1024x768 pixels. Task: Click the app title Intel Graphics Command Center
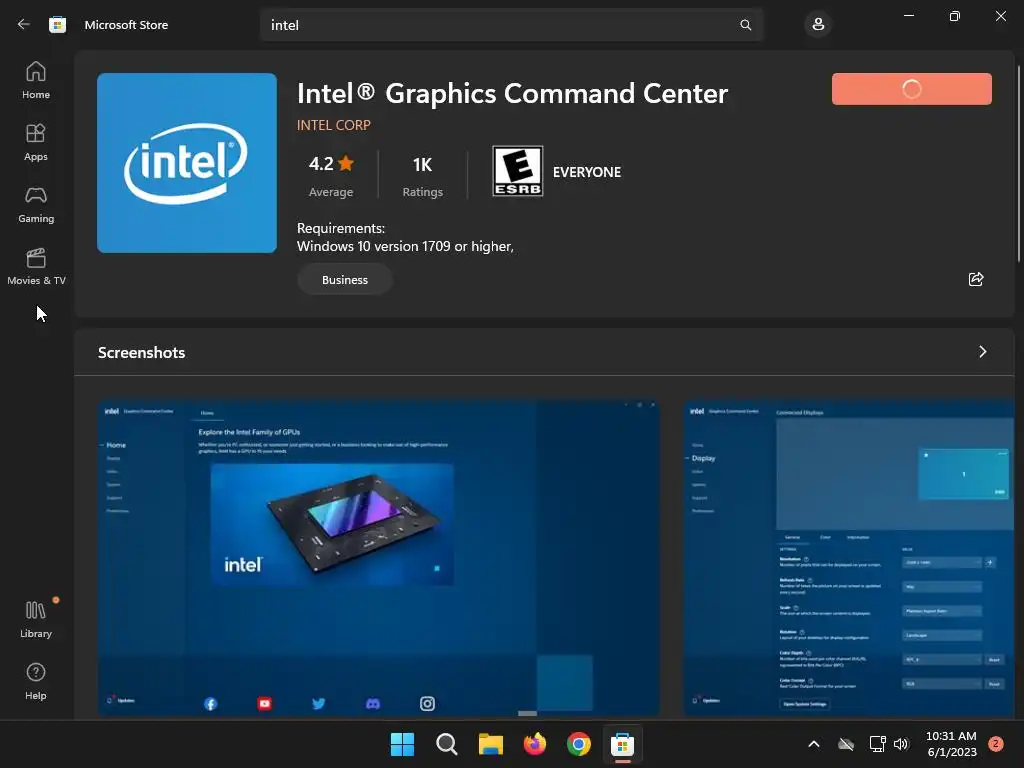point(513,93)
